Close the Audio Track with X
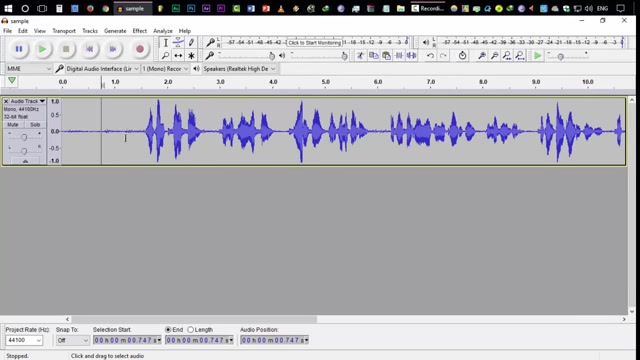The height and width of the screenshot is (360, 640). (6, 101)
